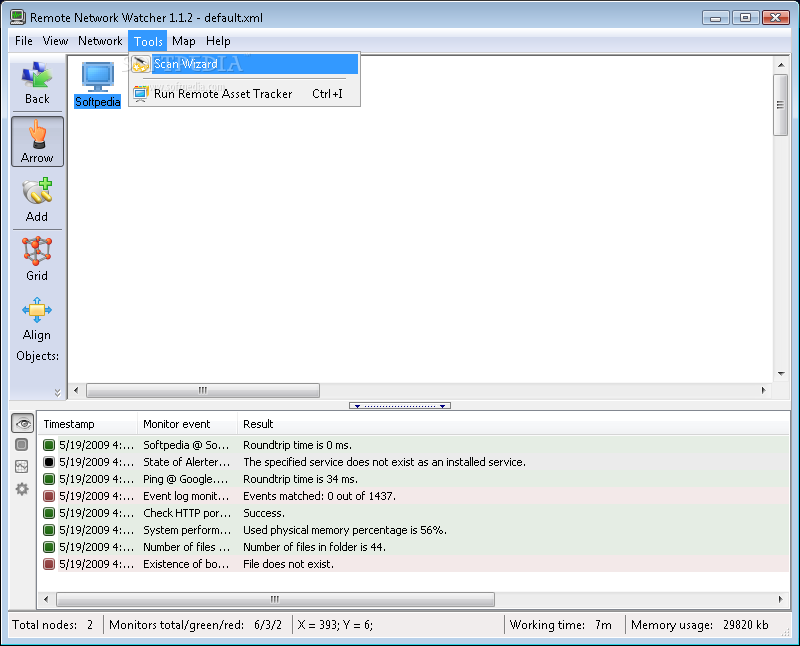Choose Run Remote Asset Tracker
This screenshot has height=646, width=800.
pyautogui.click(x=244, y=94)
